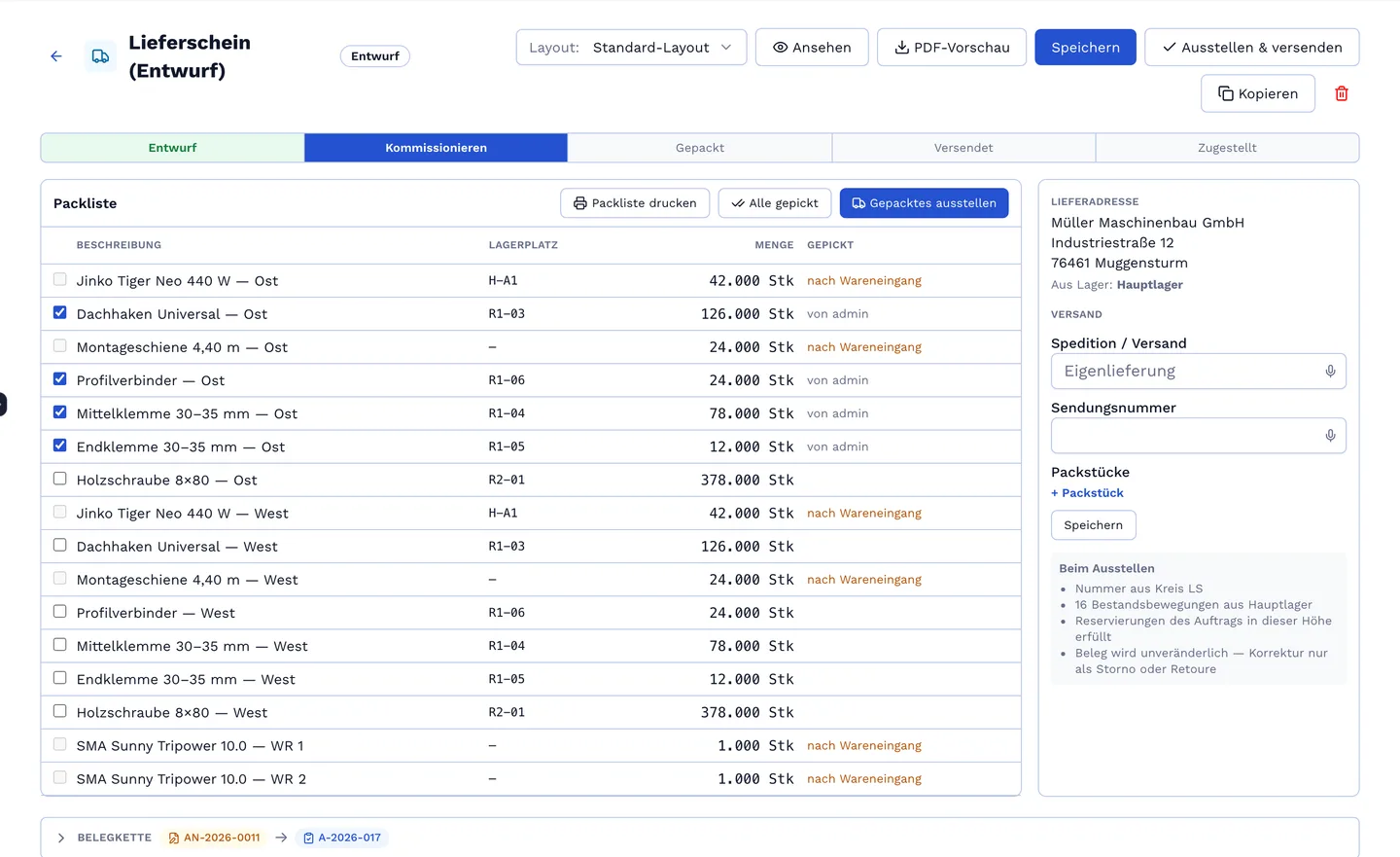
Task: Open the PDF-Vorschau
Action: 952,47
